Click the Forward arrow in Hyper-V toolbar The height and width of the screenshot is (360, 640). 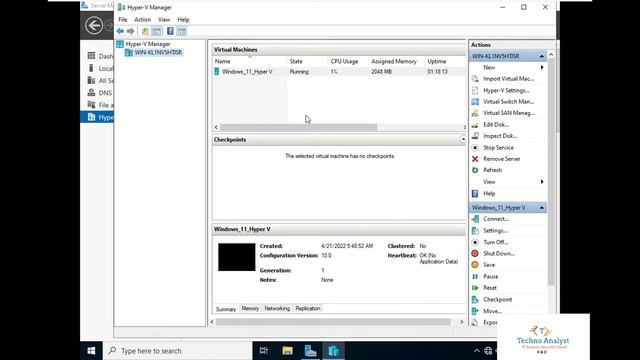click(131, 31)
